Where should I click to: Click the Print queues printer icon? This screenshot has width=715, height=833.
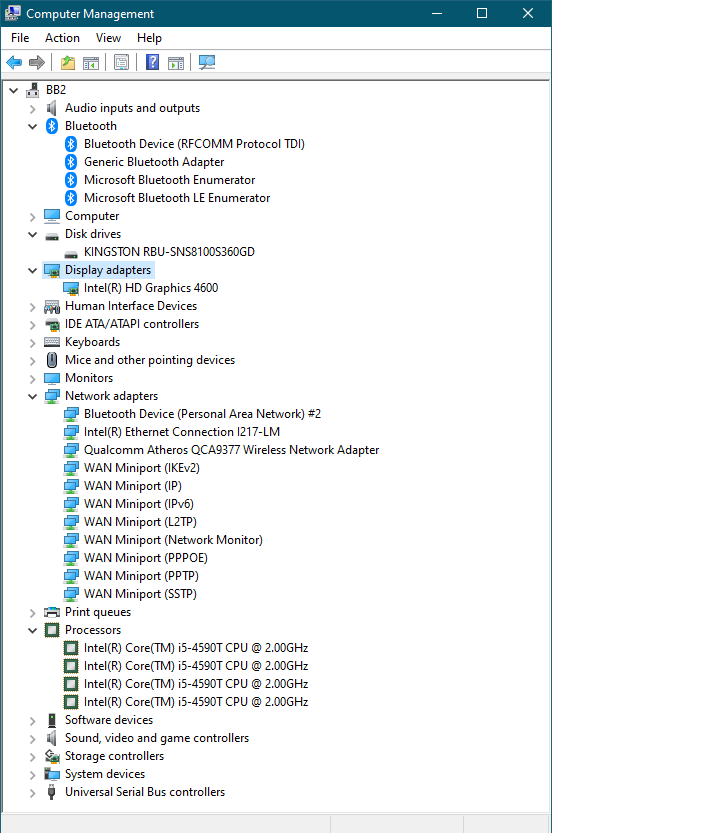52,612
